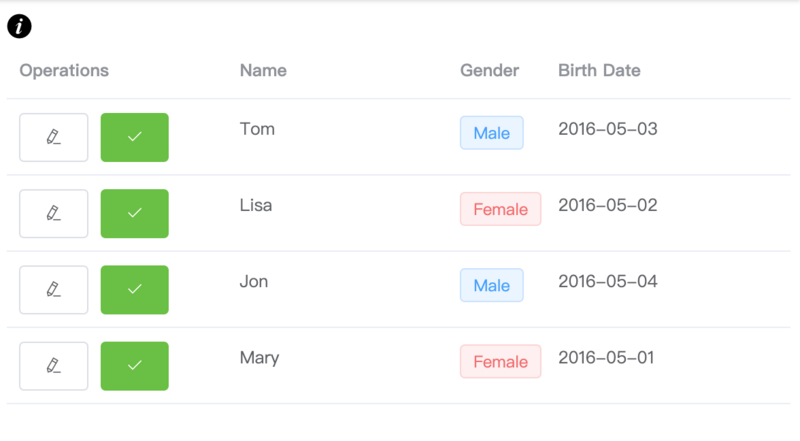The height and width of the screenshot is (441, 800).
Task: Click the birth date 2016-05-02
Action: click(x=607, y=205)
